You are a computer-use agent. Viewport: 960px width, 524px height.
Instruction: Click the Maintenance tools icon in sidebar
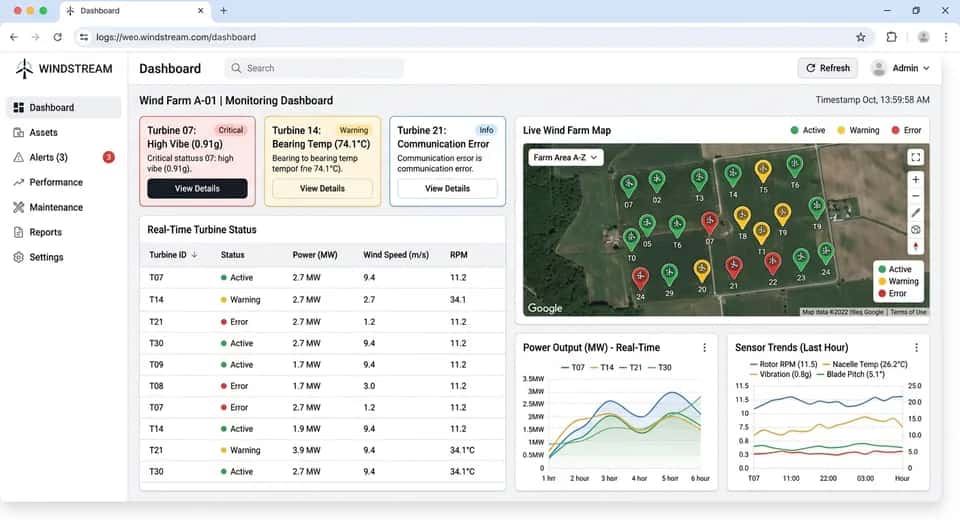pos(18,208)
